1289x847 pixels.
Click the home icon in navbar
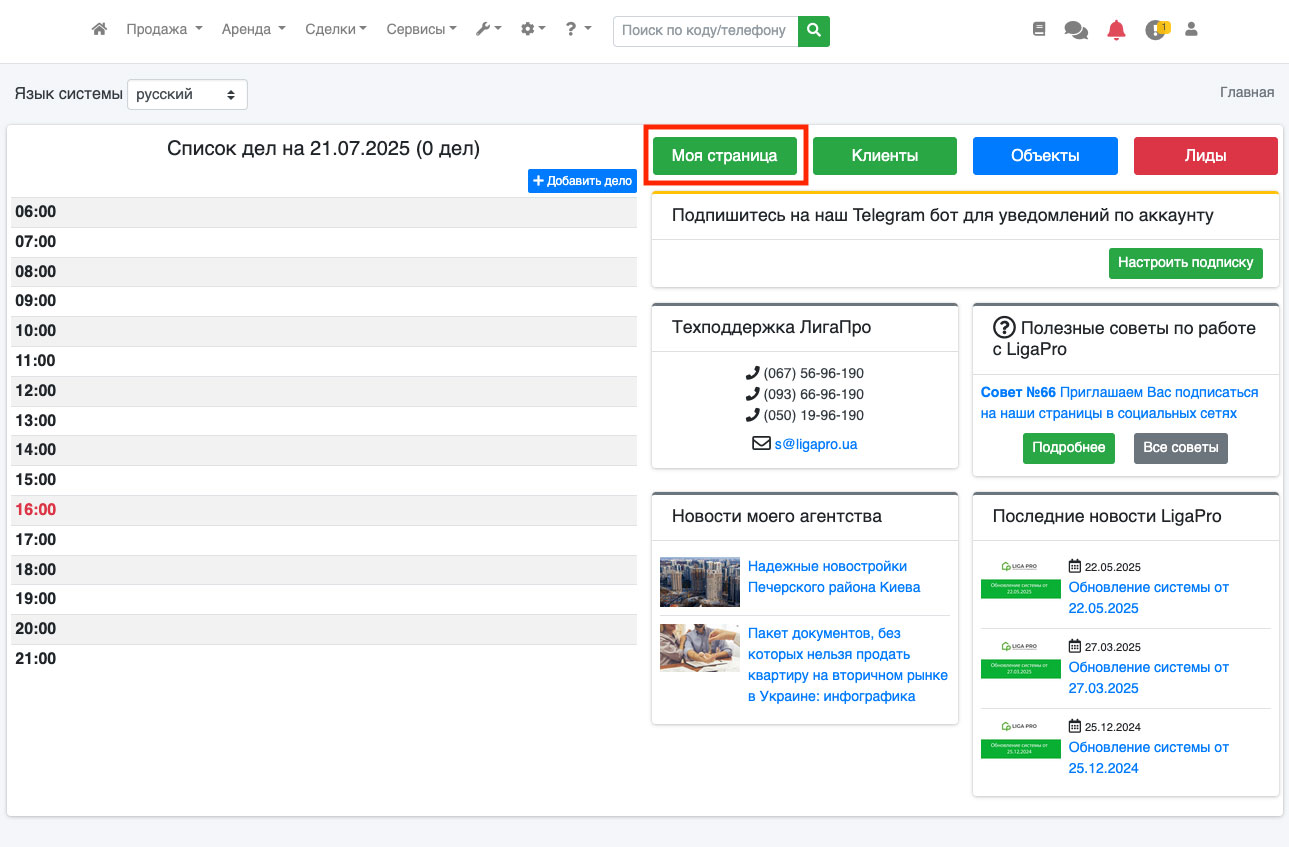99,30
